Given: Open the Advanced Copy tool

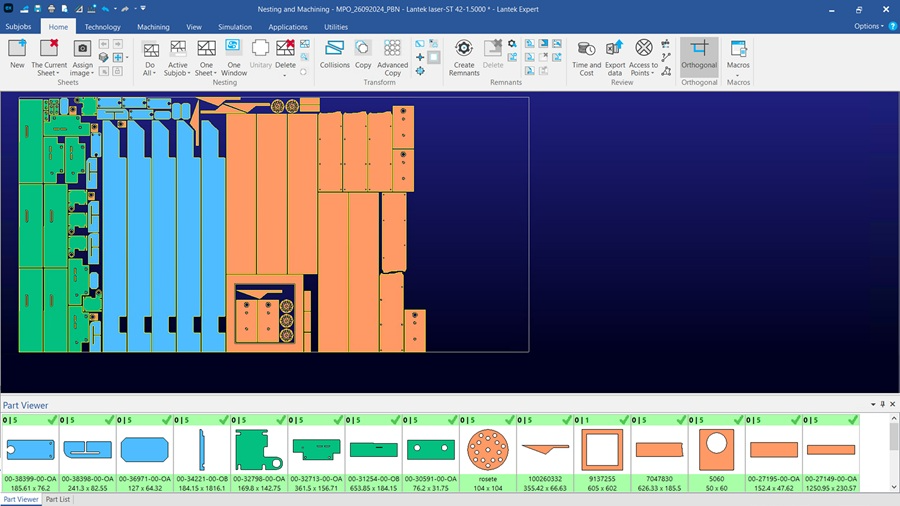Looking at the screenshot, I should pos(392,49).
